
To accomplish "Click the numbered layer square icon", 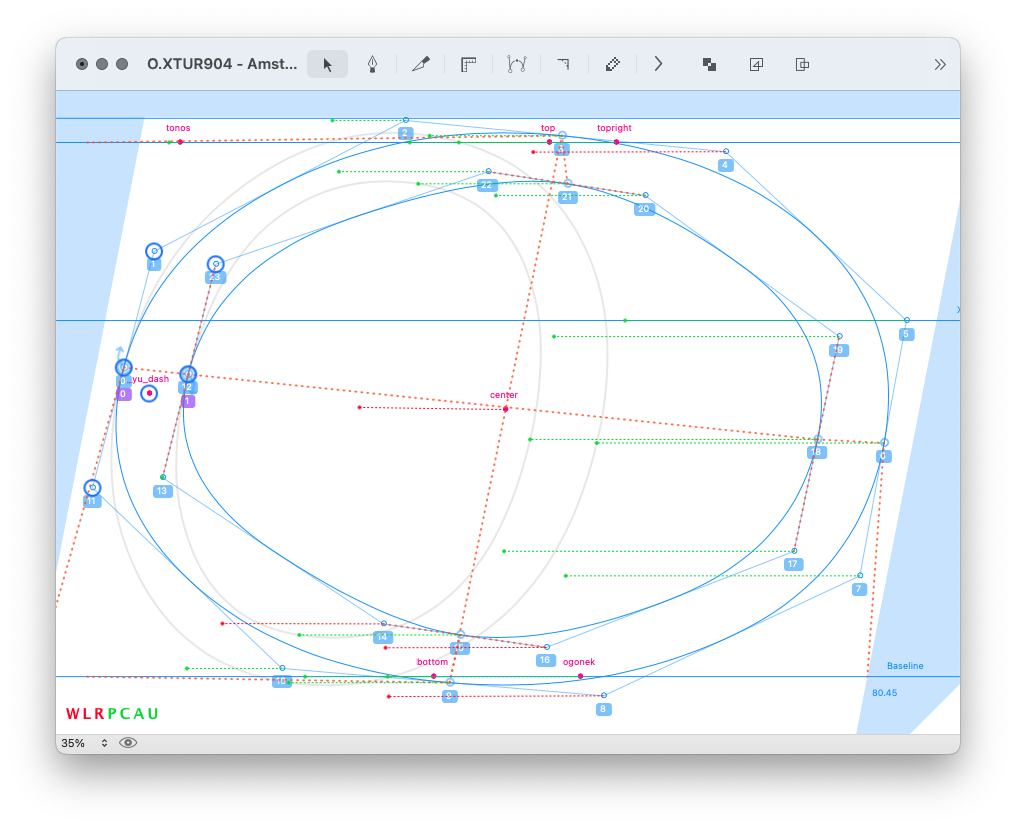I will point(756,64).
